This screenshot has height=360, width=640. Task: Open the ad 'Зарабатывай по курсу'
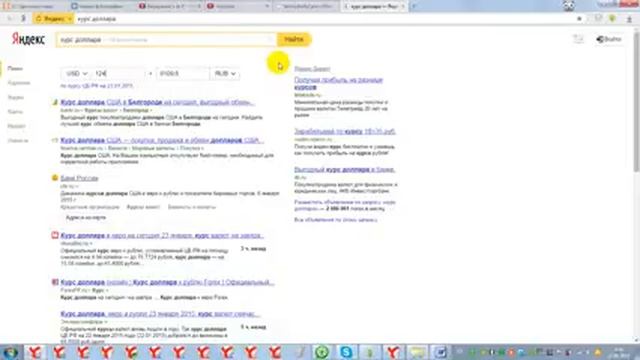click(x=345, y=131)
